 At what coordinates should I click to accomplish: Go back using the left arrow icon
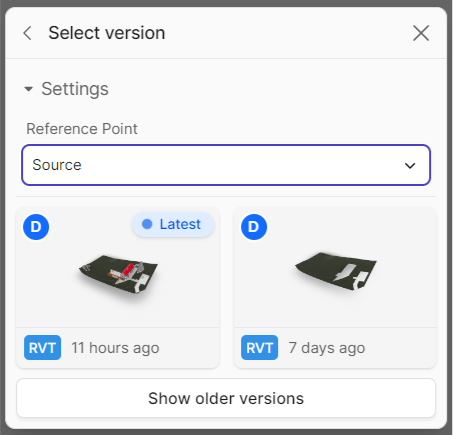[x=27, y=33]
